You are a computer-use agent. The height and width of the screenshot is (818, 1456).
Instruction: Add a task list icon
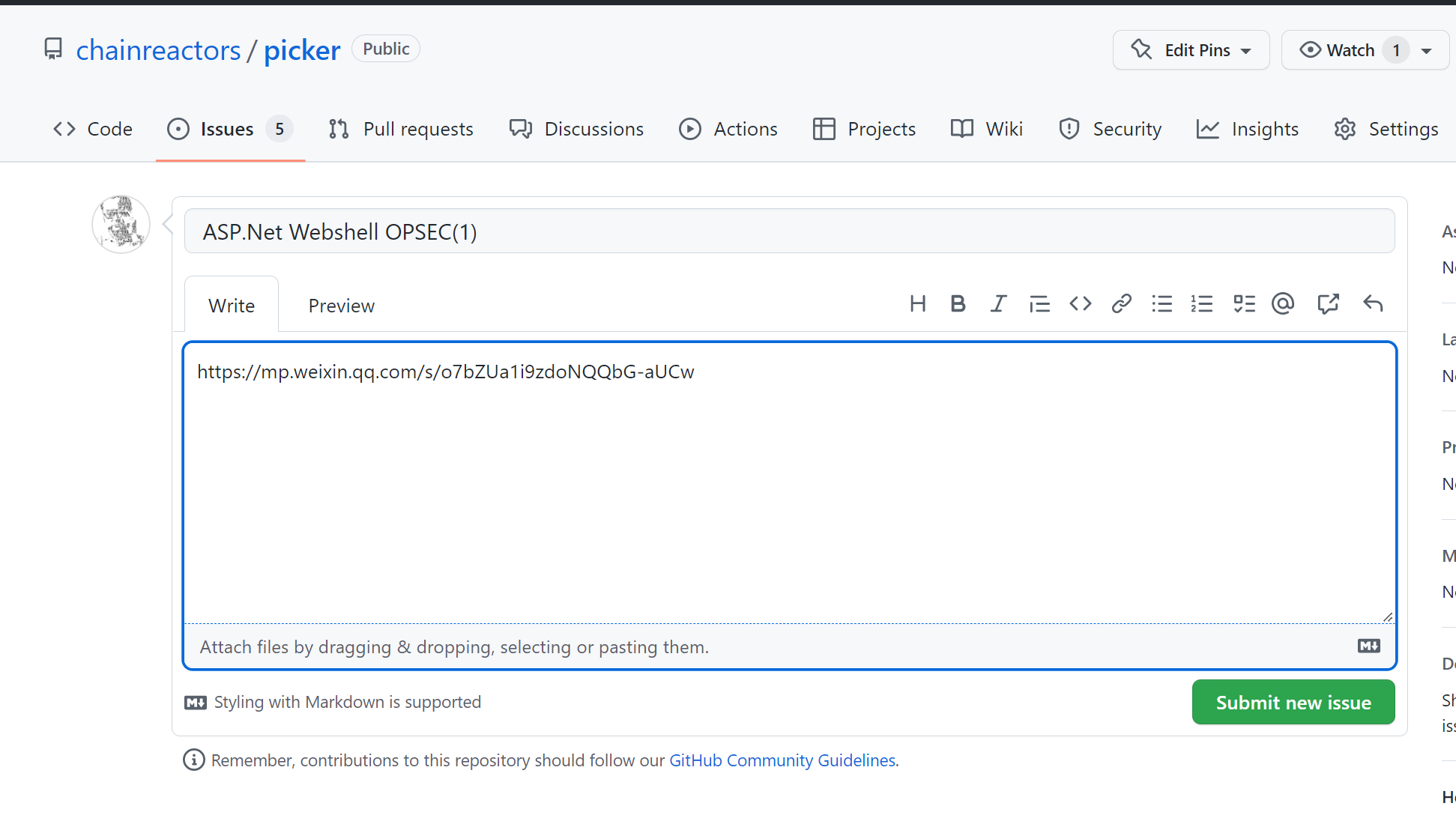coord(1244,304)
